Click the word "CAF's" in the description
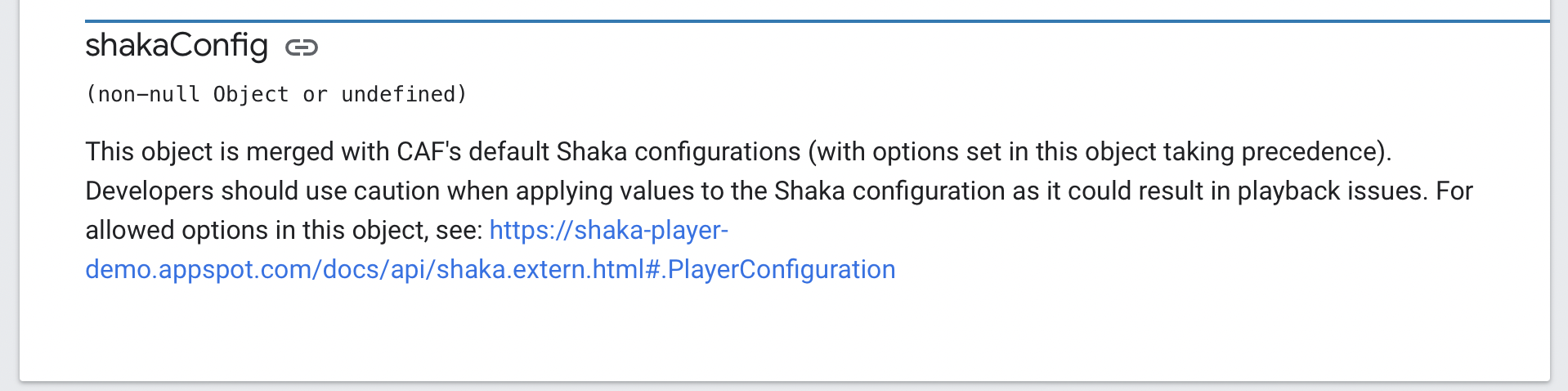This screenshot has height=391, width=1568. (x=429, y=151)
